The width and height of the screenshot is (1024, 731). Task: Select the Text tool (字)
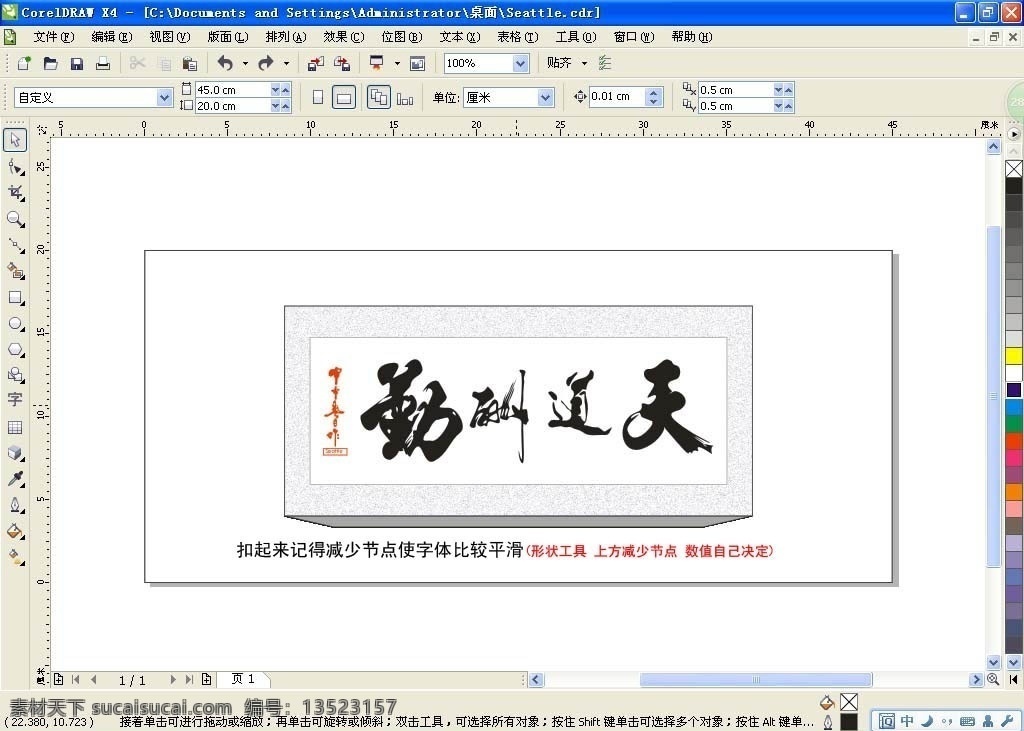click(15, 400)
